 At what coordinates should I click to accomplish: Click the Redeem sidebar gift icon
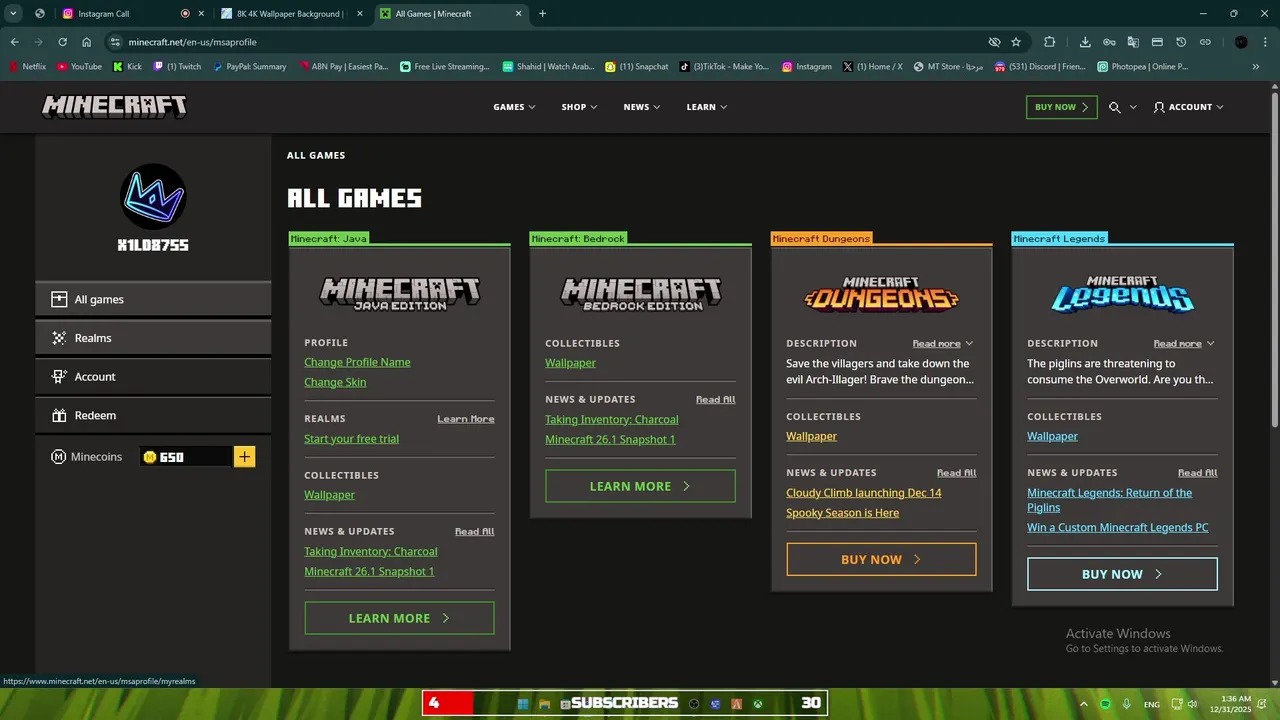tap(59, 415)
